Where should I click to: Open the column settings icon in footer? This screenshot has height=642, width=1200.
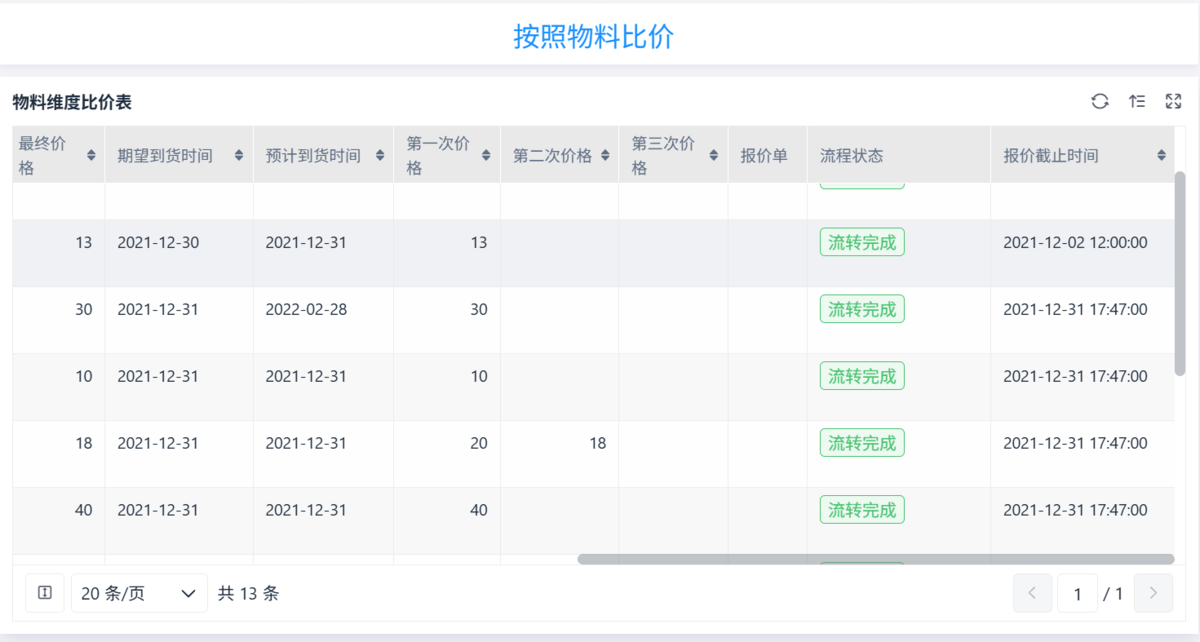[45, 593]
